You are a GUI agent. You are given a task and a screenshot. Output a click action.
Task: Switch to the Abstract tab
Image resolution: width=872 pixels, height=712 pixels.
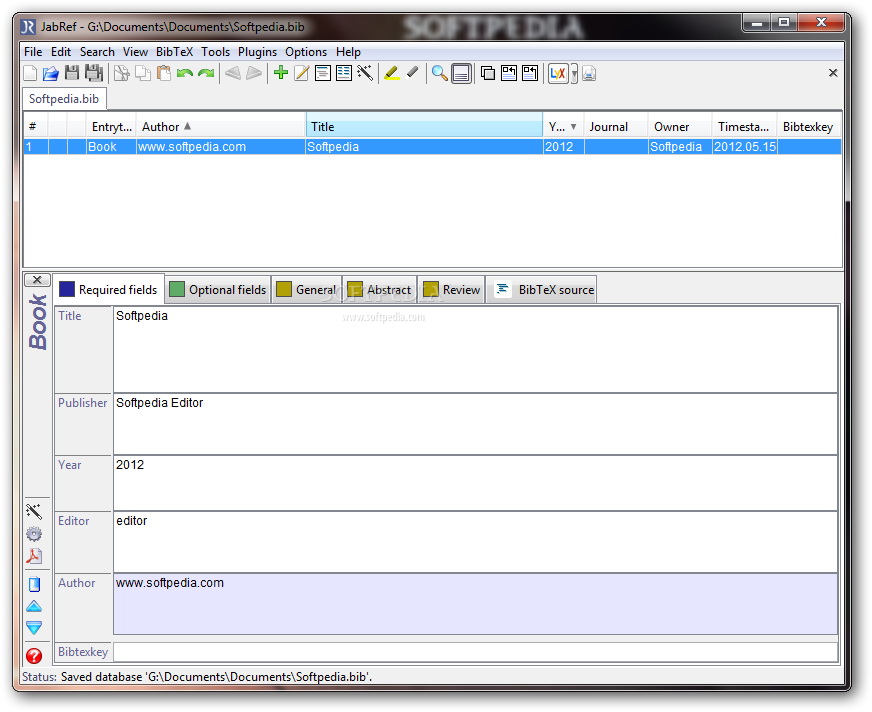click(380, 290)
